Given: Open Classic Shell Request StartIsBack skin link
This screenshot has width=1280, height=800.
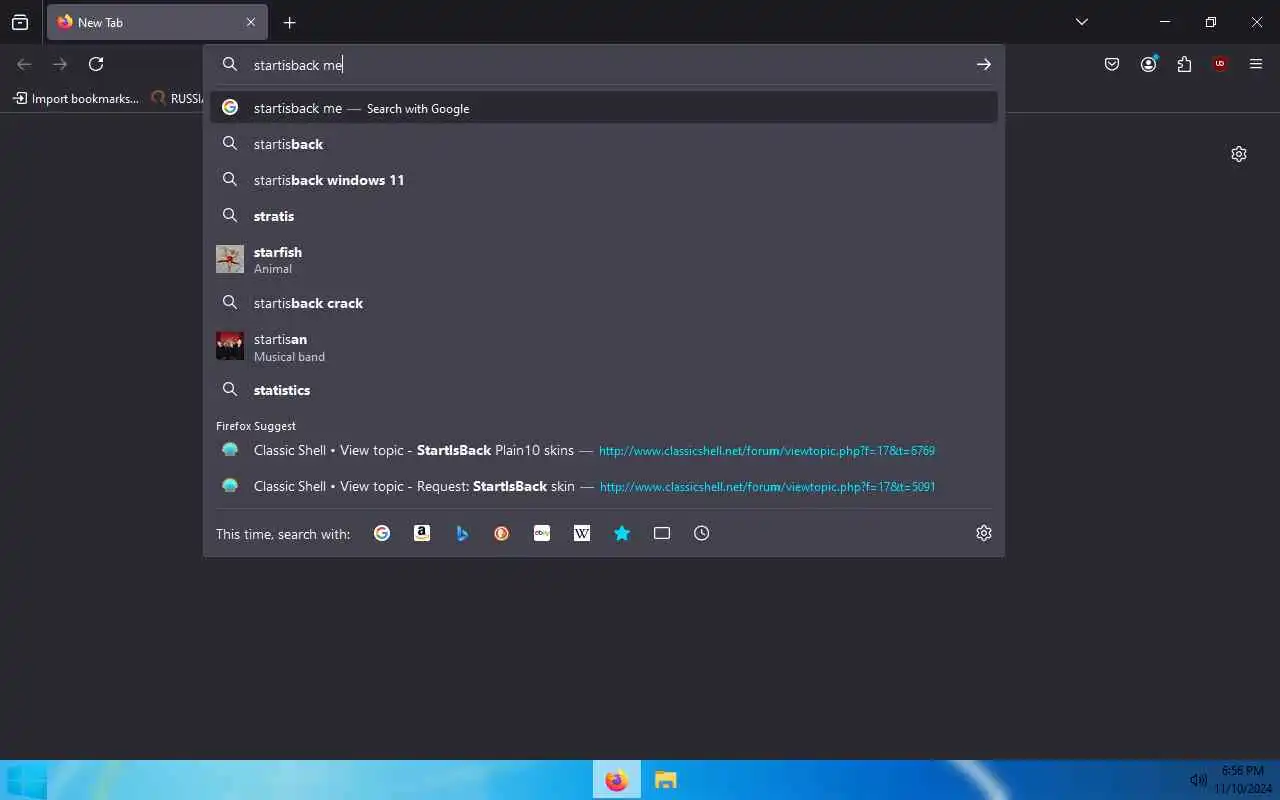Looking at the screenshot, I should click(604, 486).
